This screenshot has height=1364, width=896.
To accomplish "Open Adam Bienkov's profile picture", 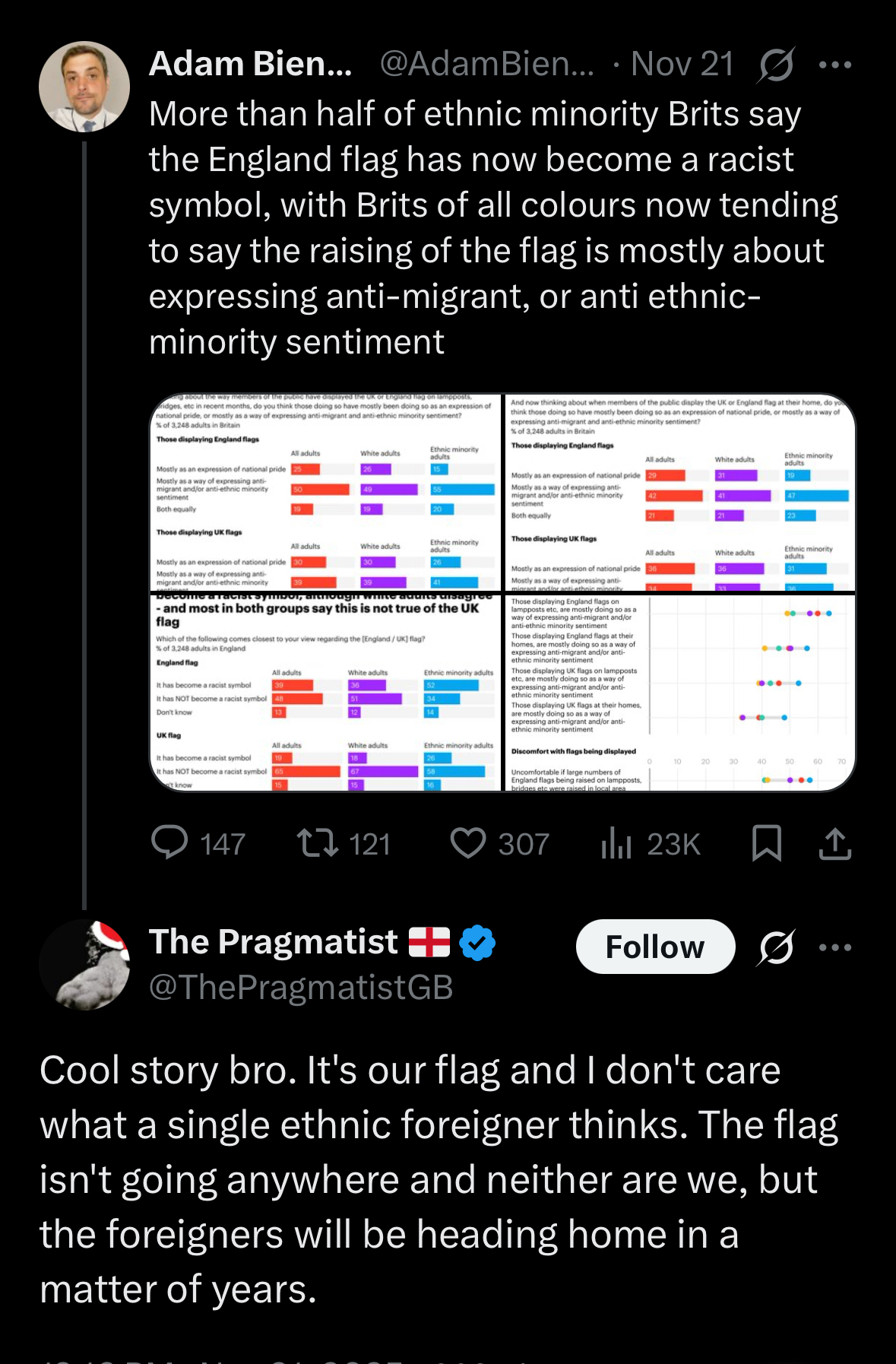I will (x=84, y=87).
